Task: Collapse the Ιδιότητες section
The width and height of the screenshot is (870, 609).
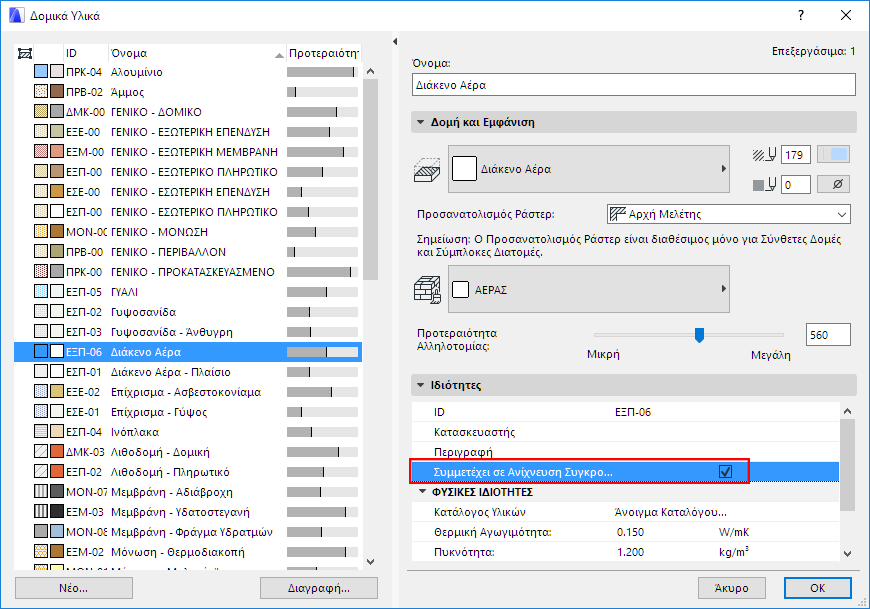Action: tap(421, 385)
